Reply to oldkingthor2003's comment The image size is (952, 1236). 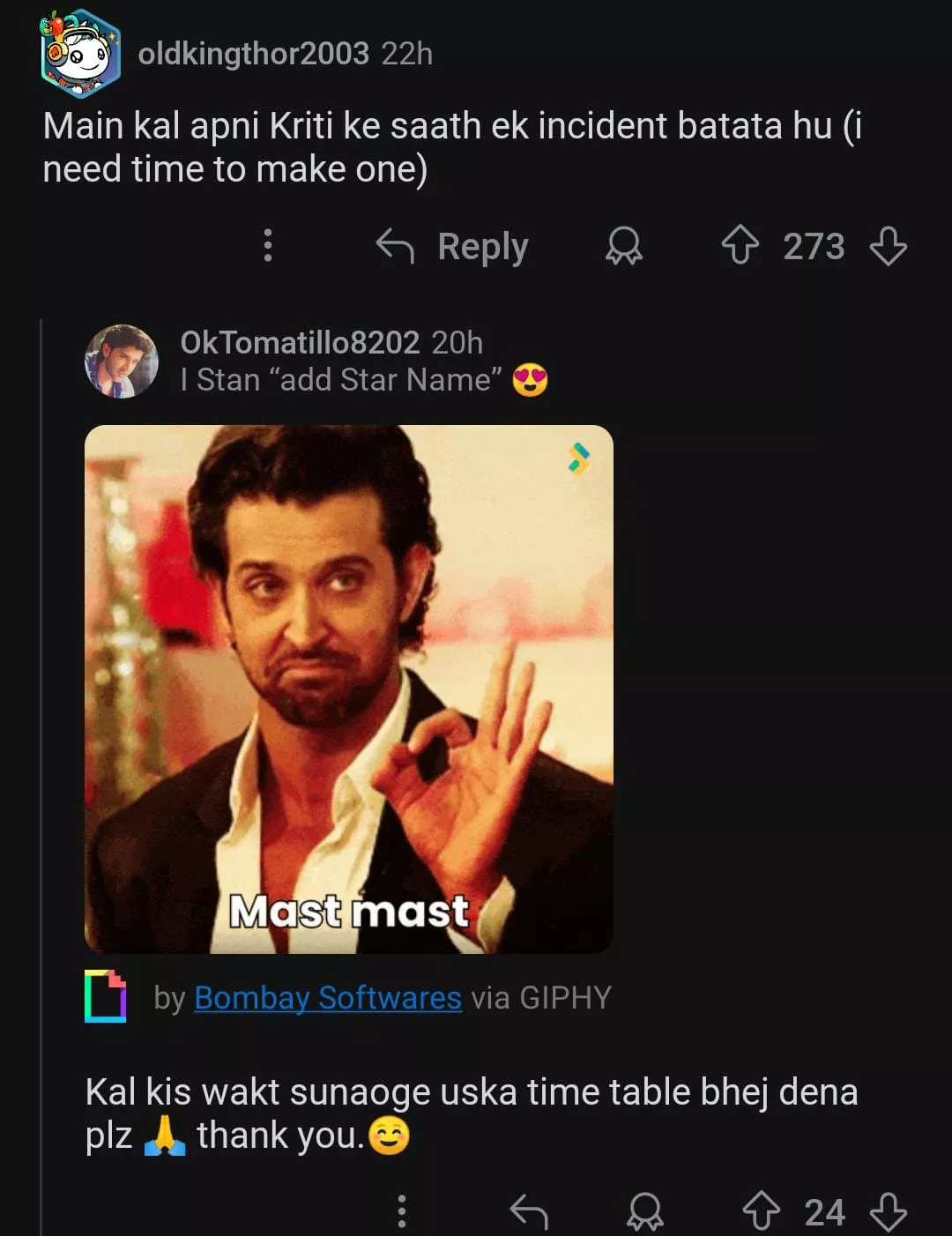pos(453,247)
